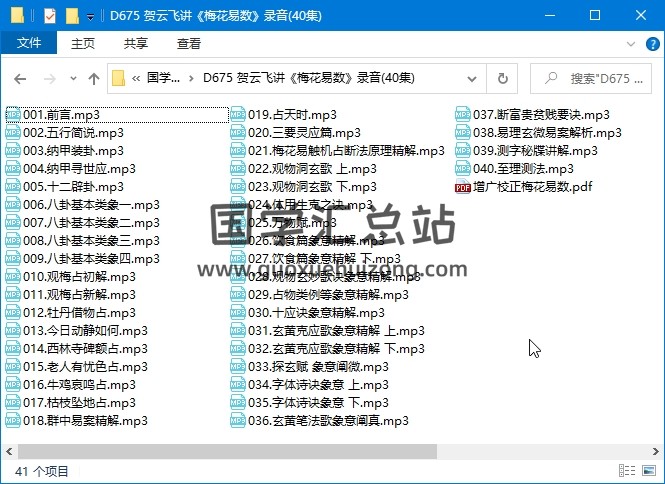
Task: Open the 文件 menu tab
Action: tap(29, 43)
